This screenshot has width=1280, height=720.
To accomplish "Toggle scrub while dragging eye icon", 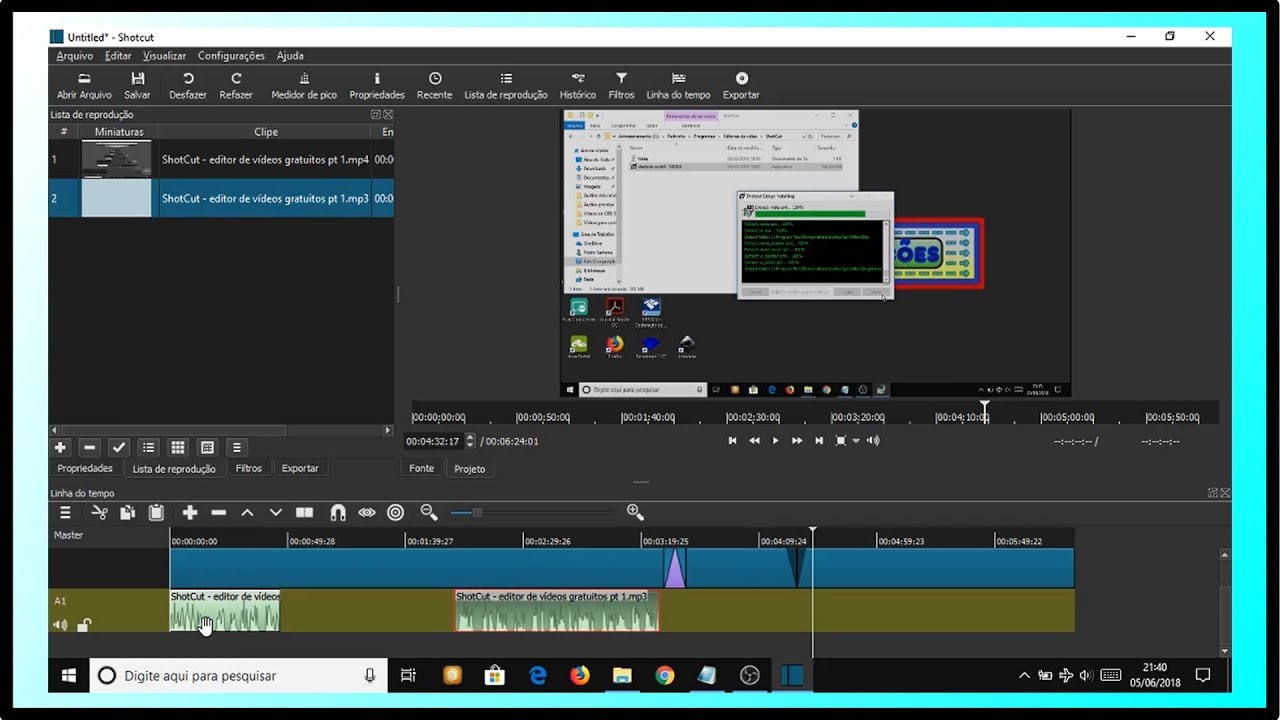I will click(x=367, y=512).
